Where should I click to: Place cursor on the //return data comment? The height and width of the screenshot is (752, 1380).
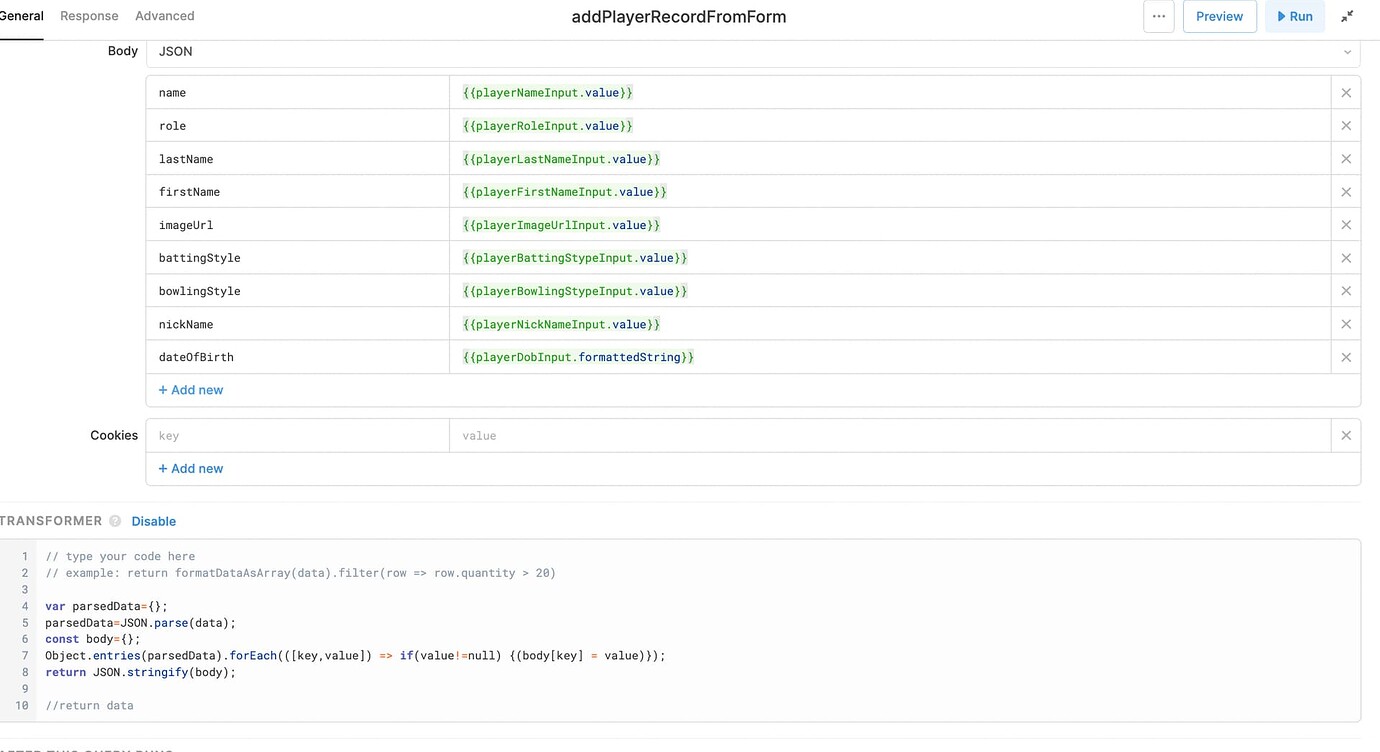pos(89,705)
